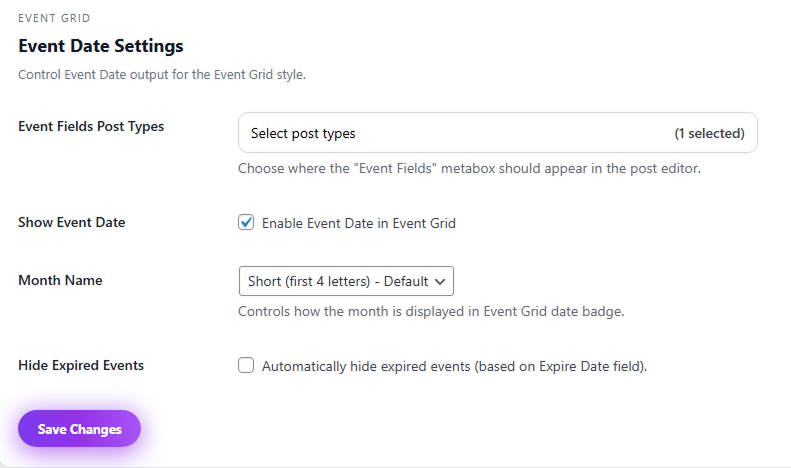Open the Select post types dropdown

pos(497,133)
